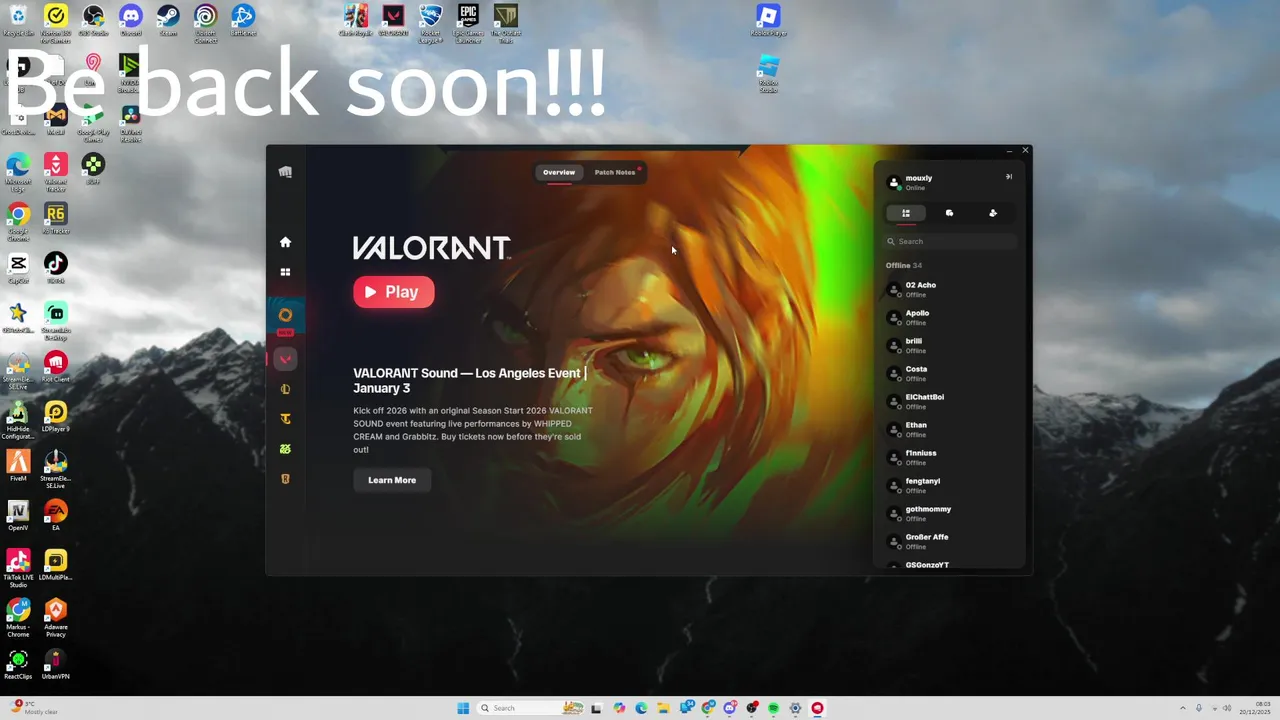Open Spotify from the taskbar
This screenshot has width=1280, height=720.
point(774,708)
